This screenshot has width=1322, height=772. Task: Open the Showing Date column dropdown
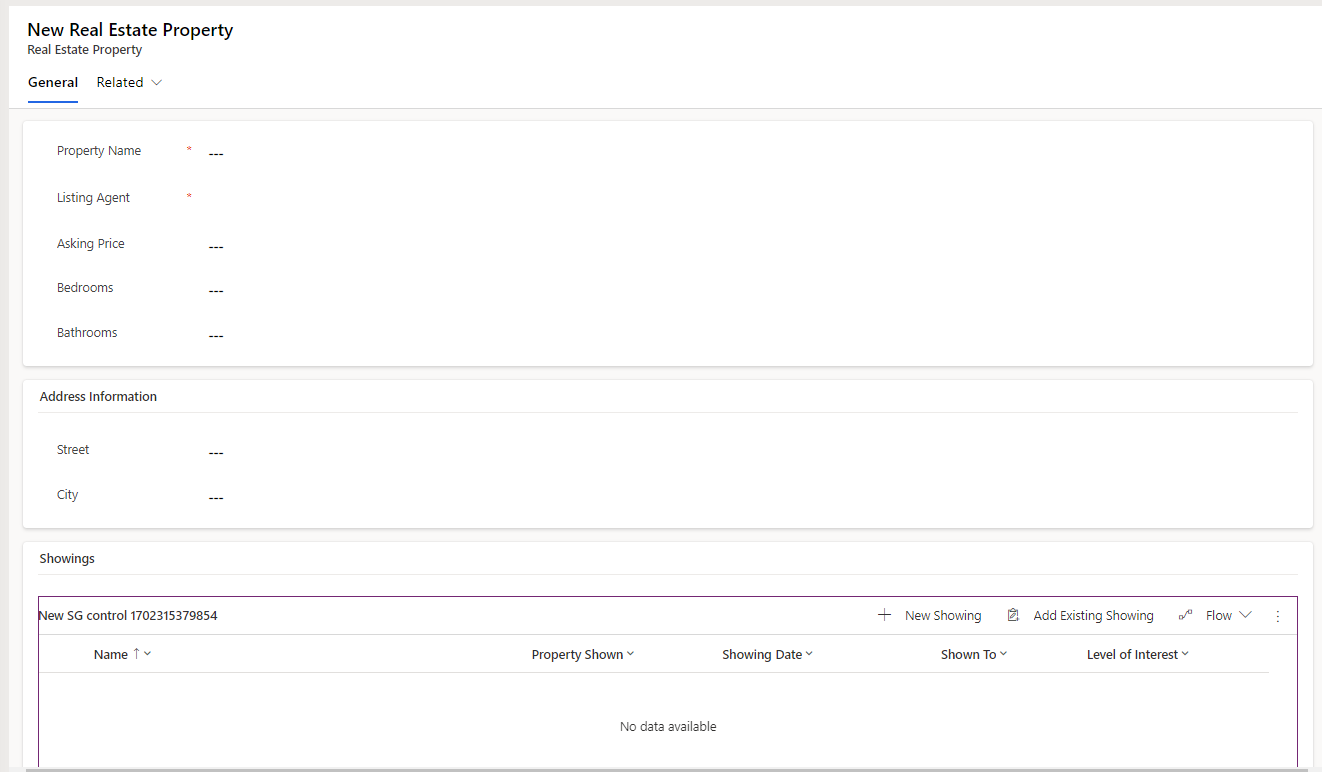808,654
